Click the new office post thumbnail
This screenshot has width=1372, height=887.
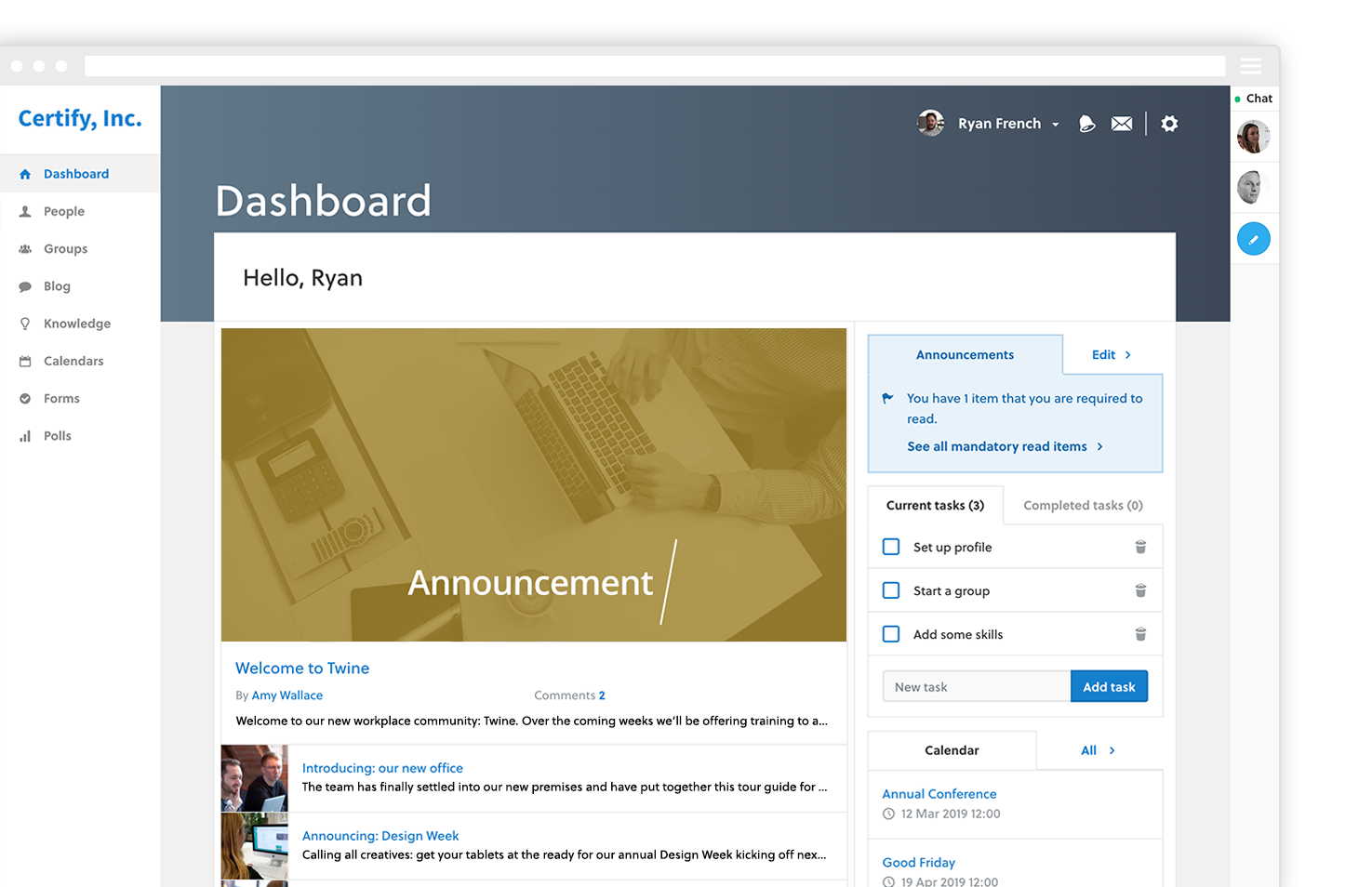point(255,778)
